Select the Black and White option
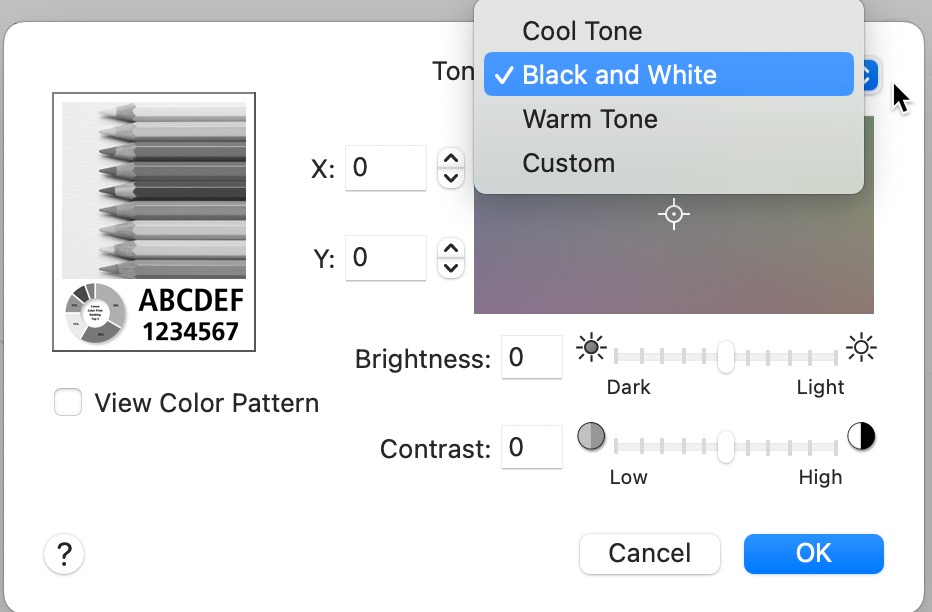Screen dimensions: 932x612 (619, 75)
